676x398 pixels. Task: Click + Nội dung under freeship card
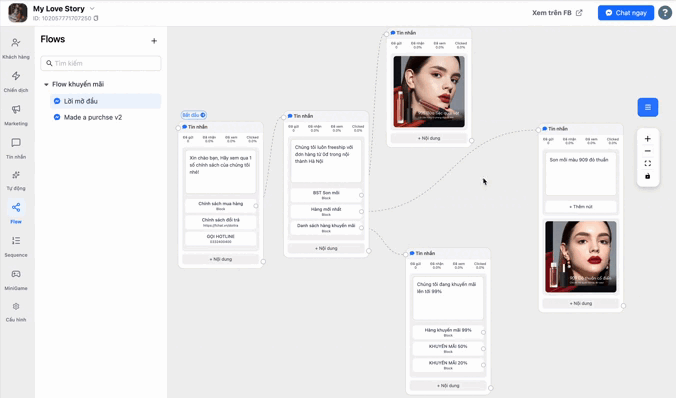click(326, 248)
